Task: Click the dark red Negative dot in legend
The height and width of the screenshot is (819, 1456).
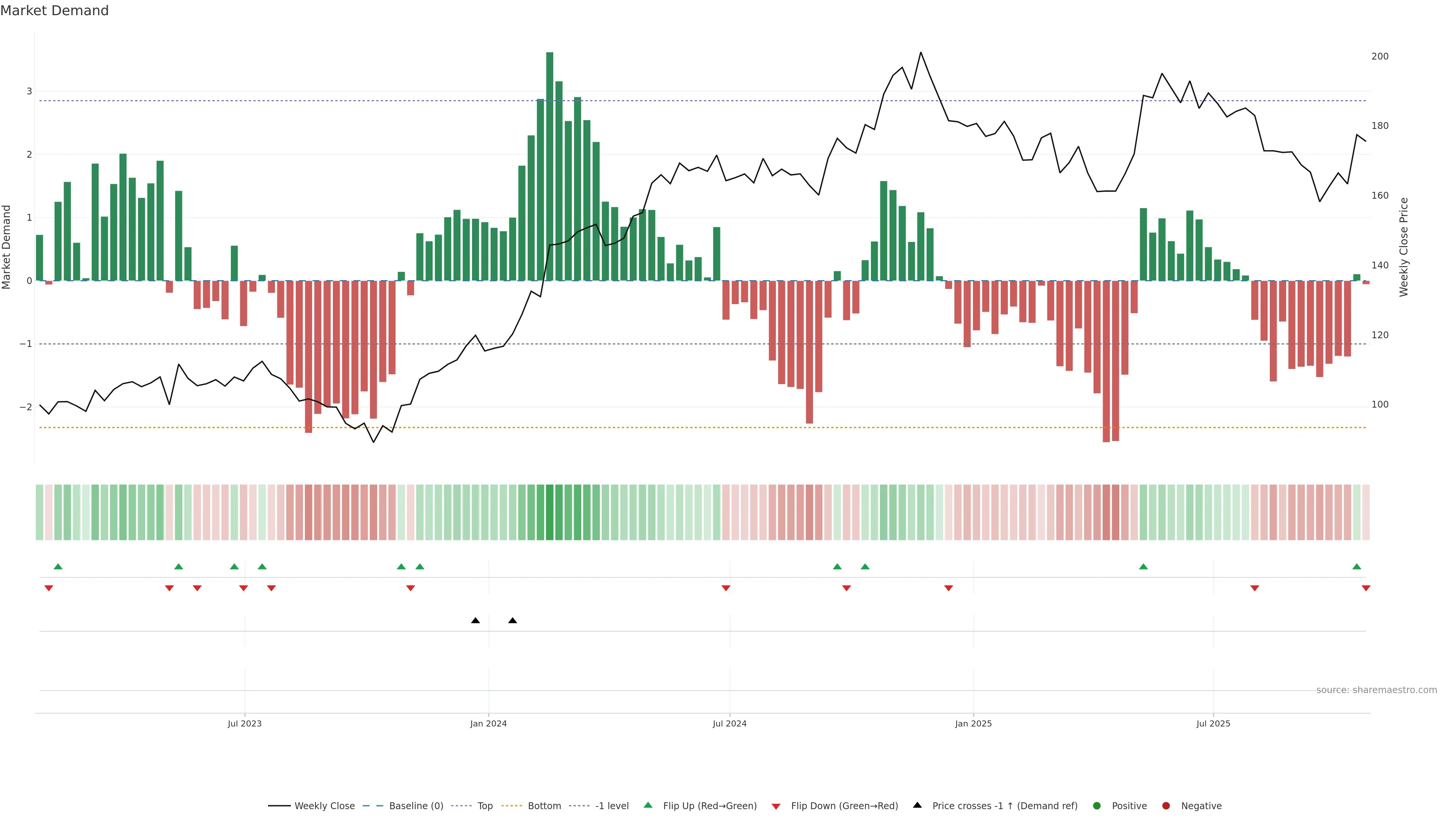Action: point(1166,806)
